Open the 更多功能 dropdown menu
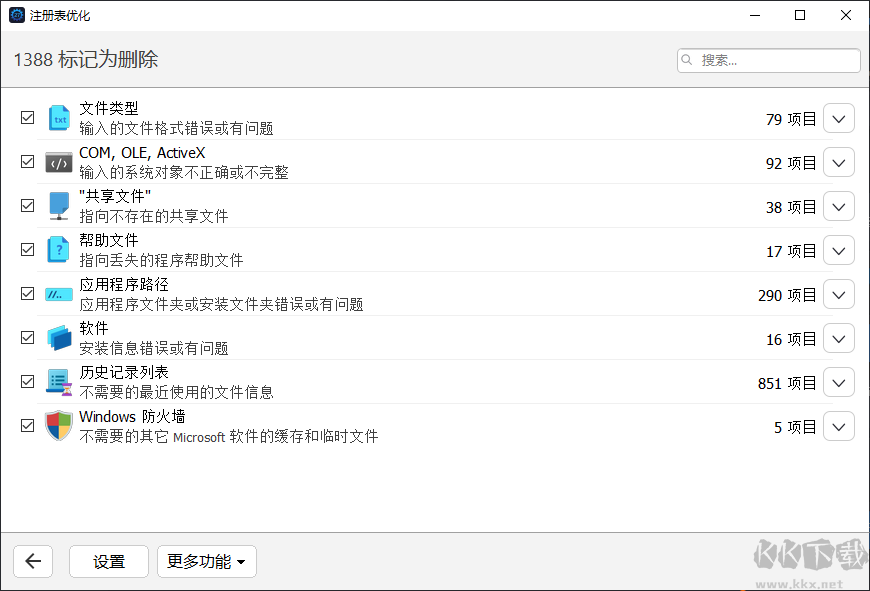Screen dimensions: 870x591 (206, 561)
